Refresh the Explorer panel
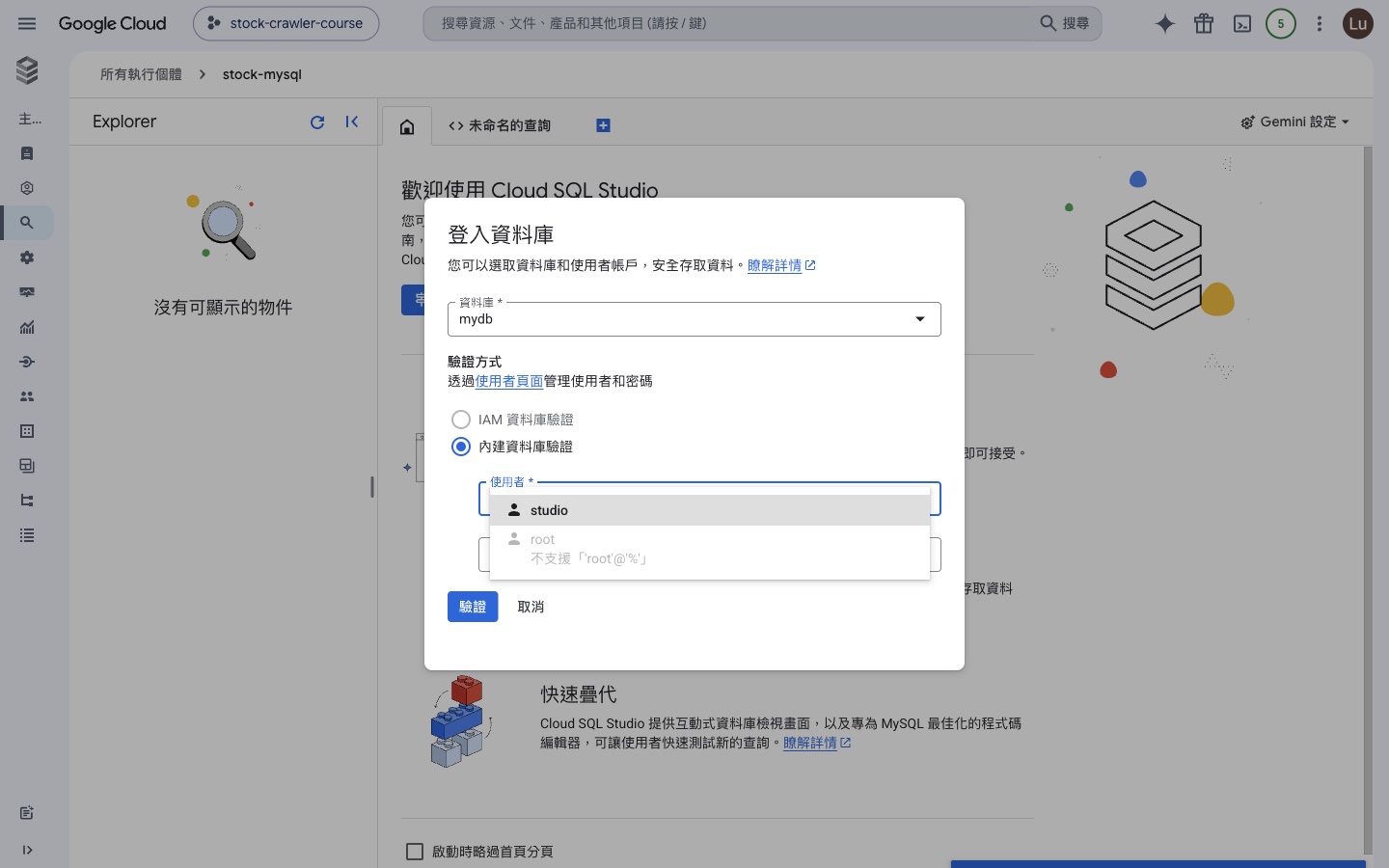 pyautogui.click(x=317, y=122)
